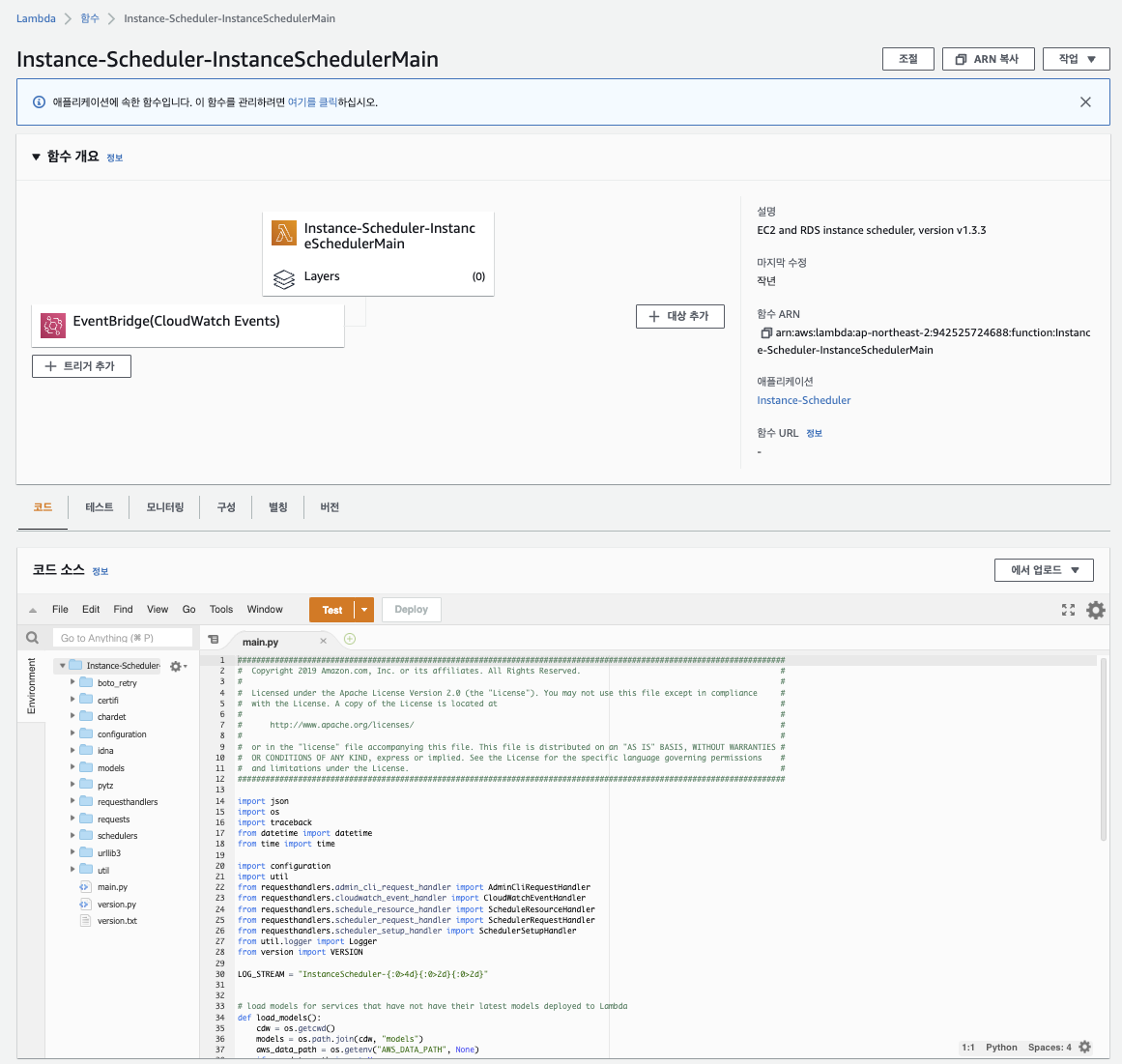Select main.py file in tree
The width and height of the screenshot is (1122, 1064).
[x=112, y=887]
